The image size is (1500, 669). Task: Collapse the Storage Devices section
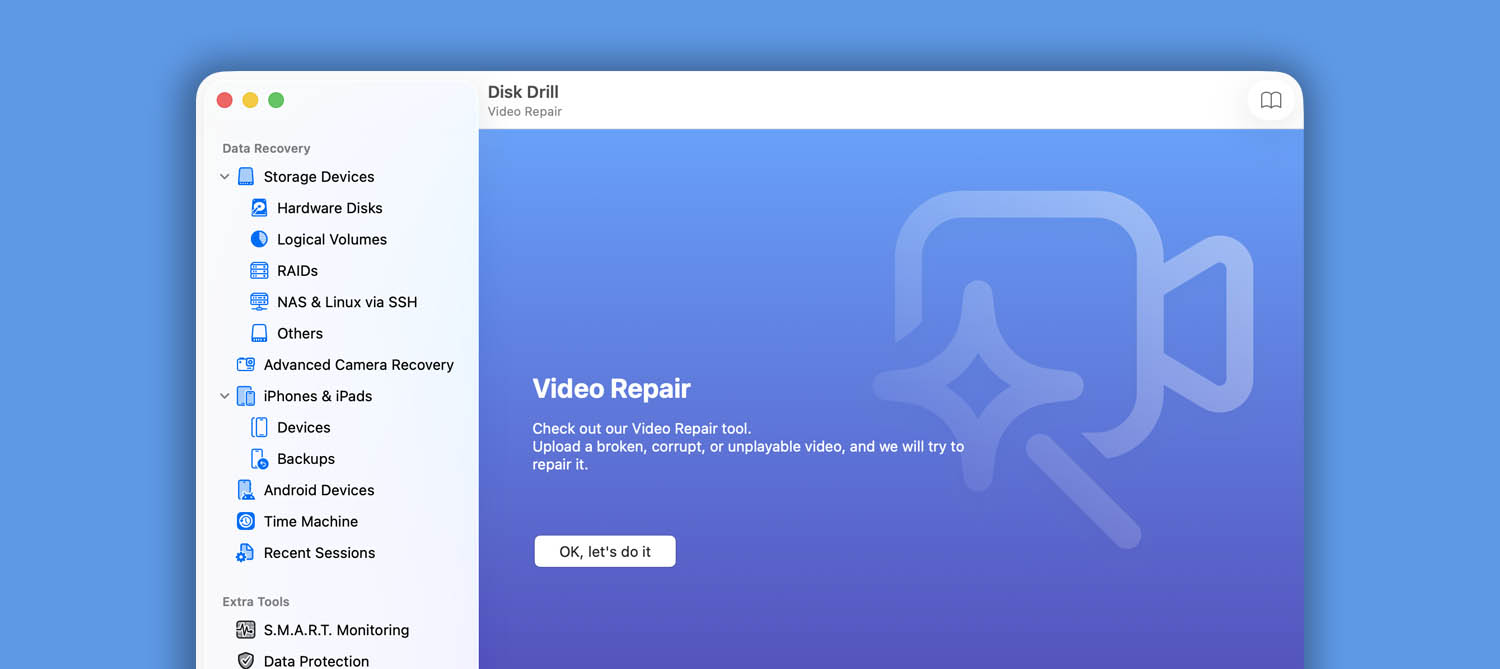coord(224,176)
